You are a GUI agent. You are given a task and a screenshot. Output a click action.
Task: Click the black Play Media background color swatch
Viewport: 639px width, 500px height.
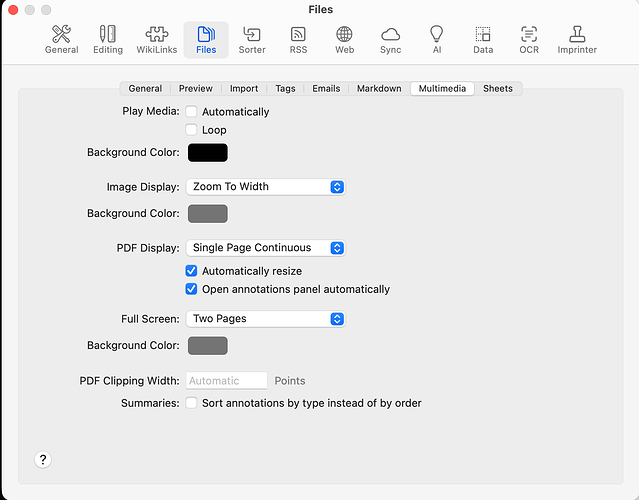point(207,153)
